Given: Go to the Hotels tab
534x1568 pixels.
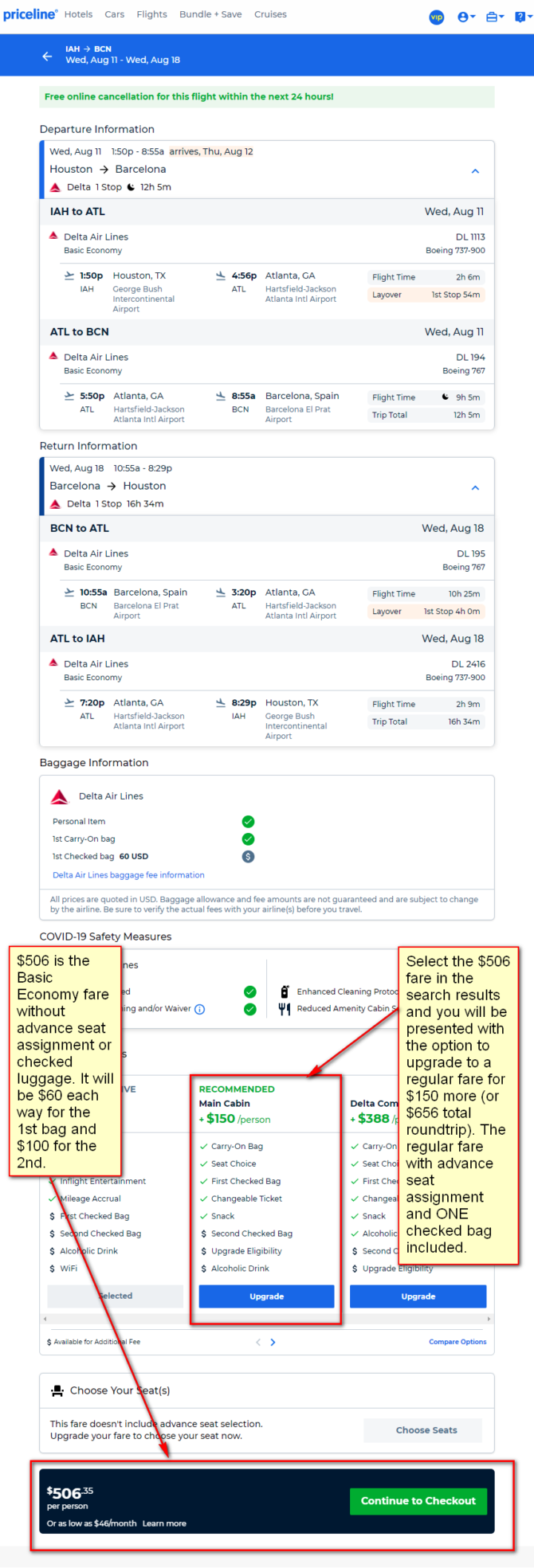Looking at the screenshot, I should coord(78,14).
